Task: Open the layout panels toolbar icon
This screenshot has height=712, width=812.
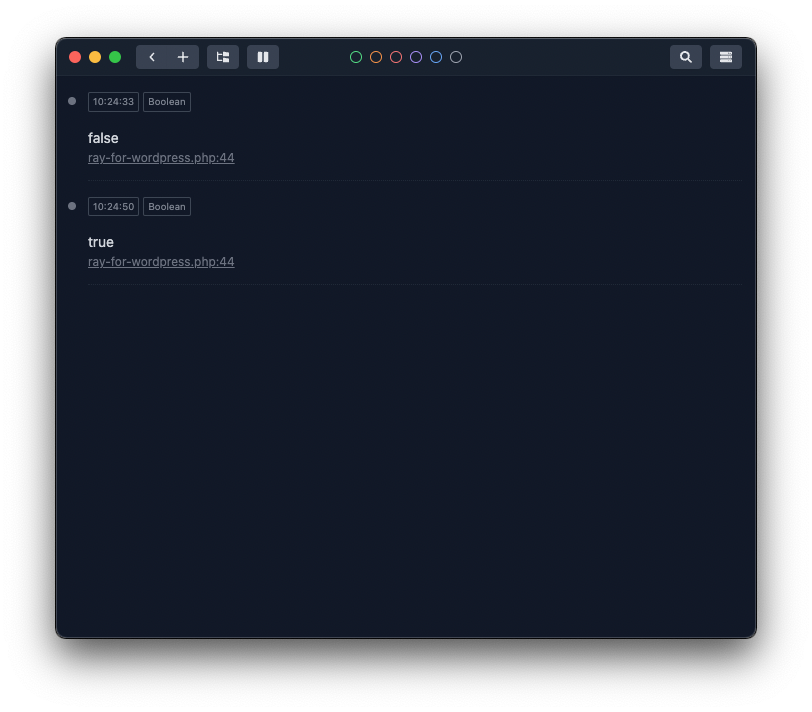Action: 223,57
